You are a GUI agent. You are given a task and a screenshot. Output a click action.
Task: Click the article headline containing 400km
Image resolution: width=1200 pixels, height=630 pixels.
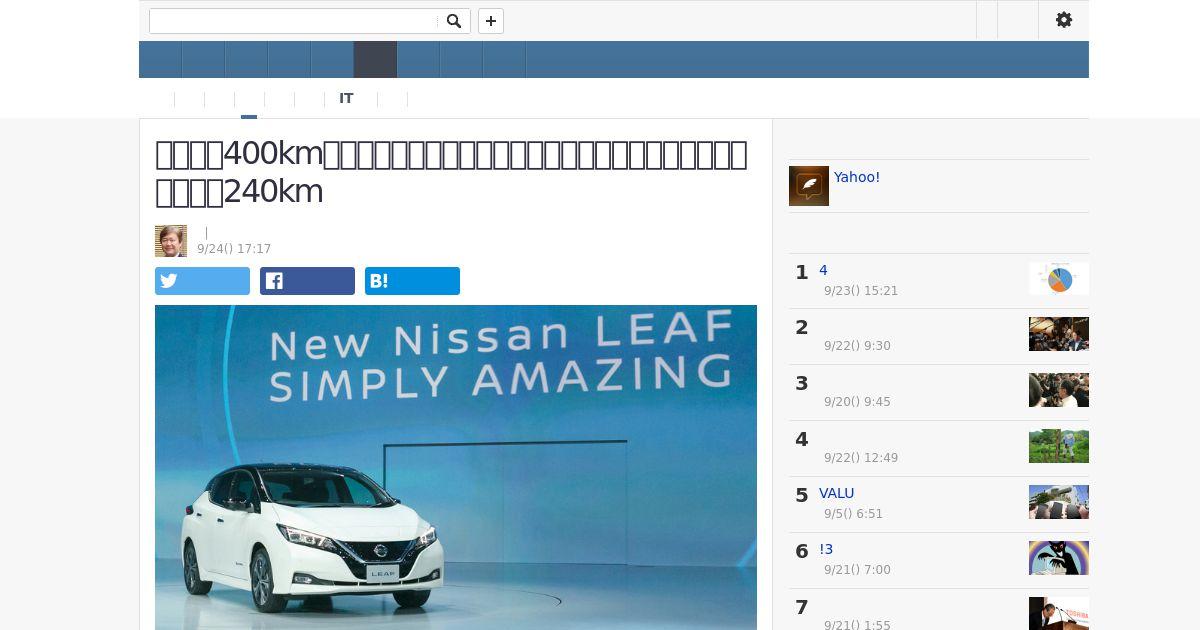(x=451, y=173)
